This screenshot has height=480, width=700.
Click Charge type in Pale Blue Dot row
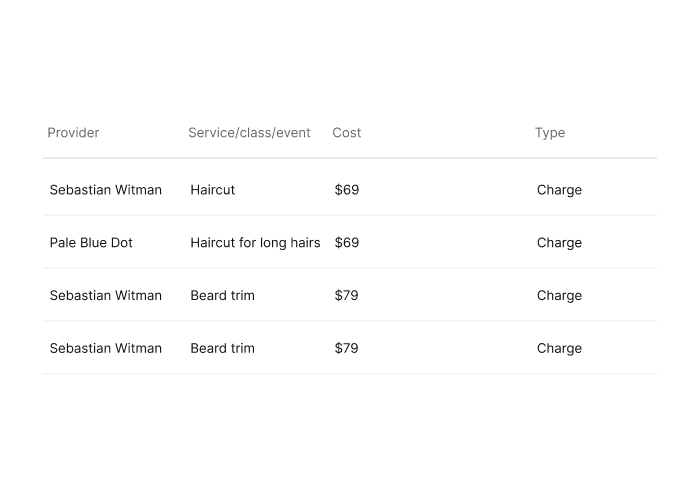[x=559, y=242]
